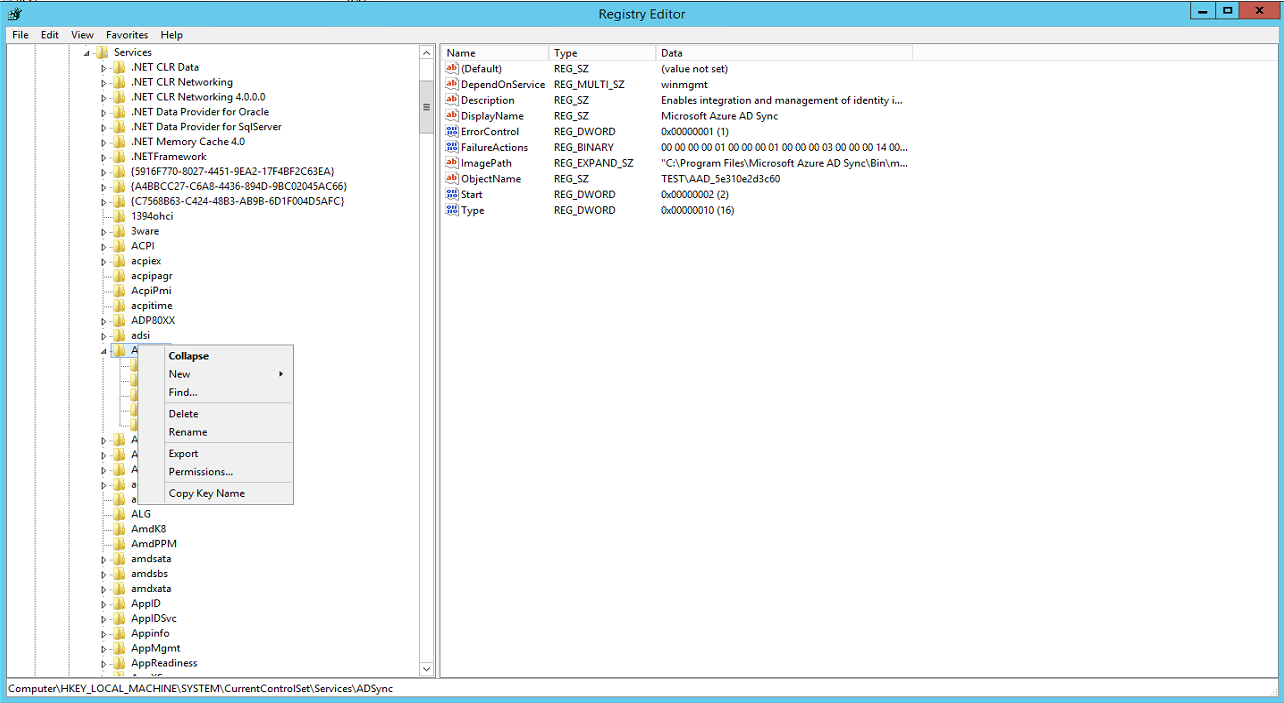1284x703 pixels.
Task: Sort values by the Type column header
Action: 603,53
